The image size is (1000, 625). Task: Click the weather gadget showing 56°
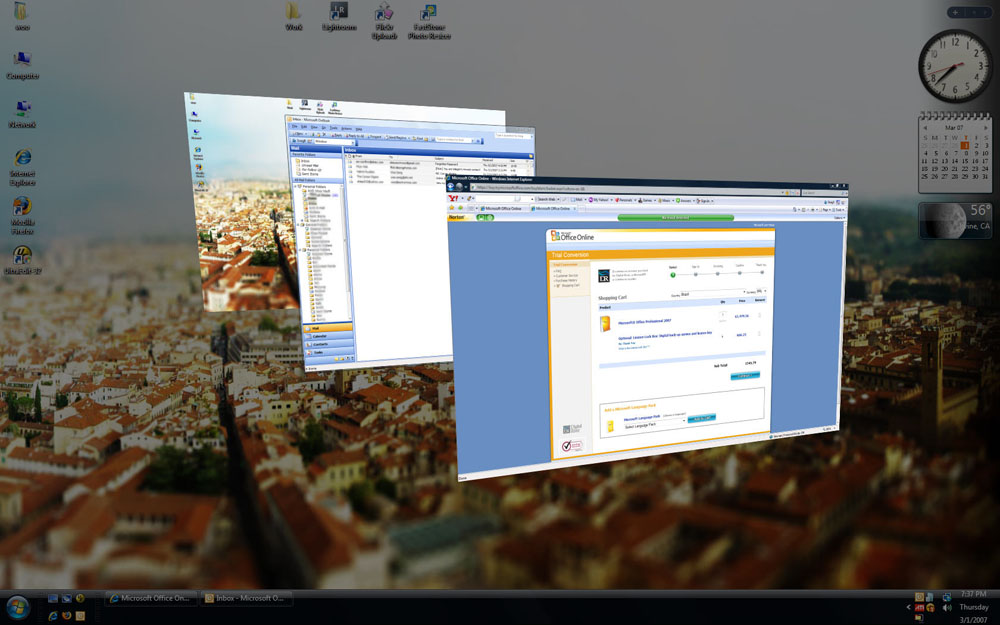[955, 220]
